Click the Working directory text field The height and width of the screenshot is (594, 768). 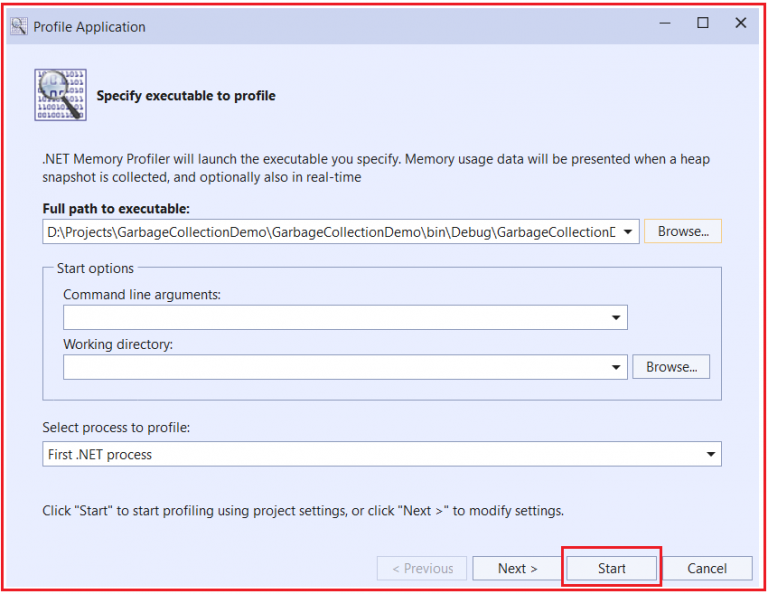pyautogui.click(x=345, y=367)
